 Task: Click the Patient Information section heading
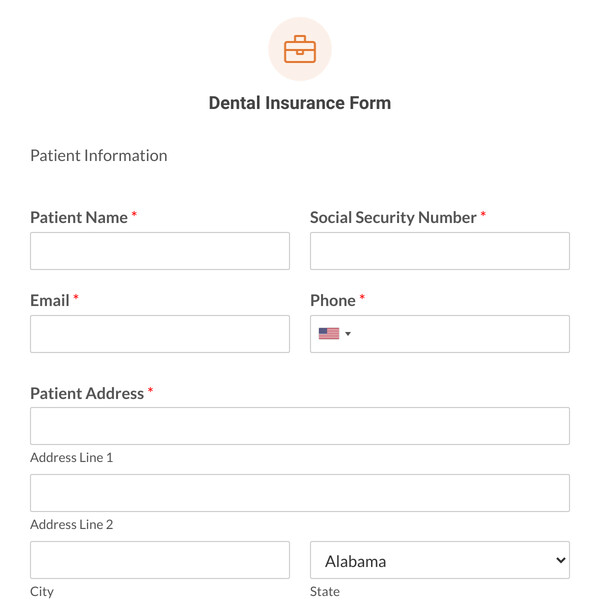99,155
